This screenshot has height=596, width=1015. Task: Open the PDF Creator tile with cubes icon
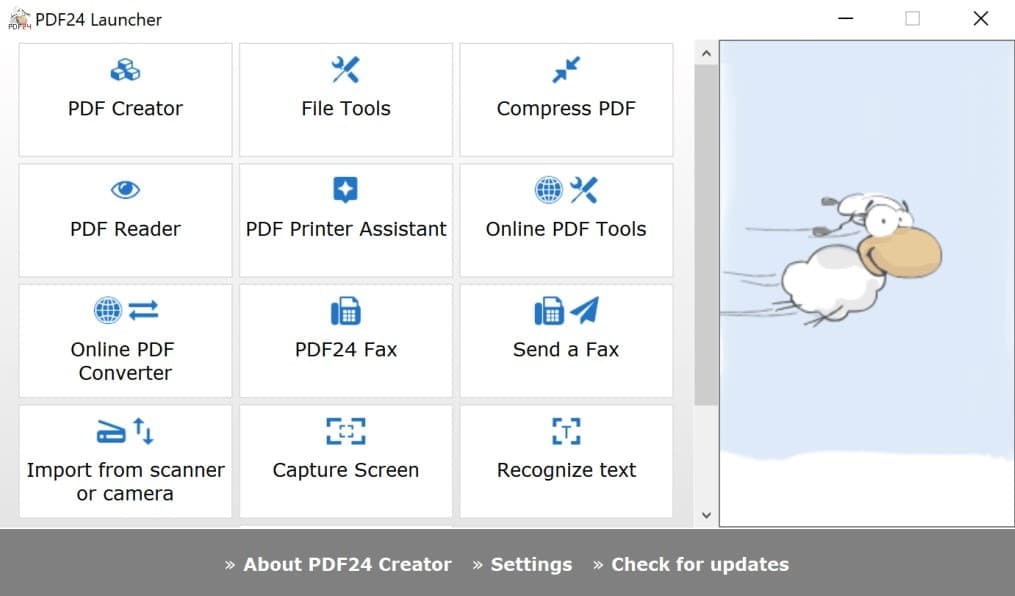(126, 100)
